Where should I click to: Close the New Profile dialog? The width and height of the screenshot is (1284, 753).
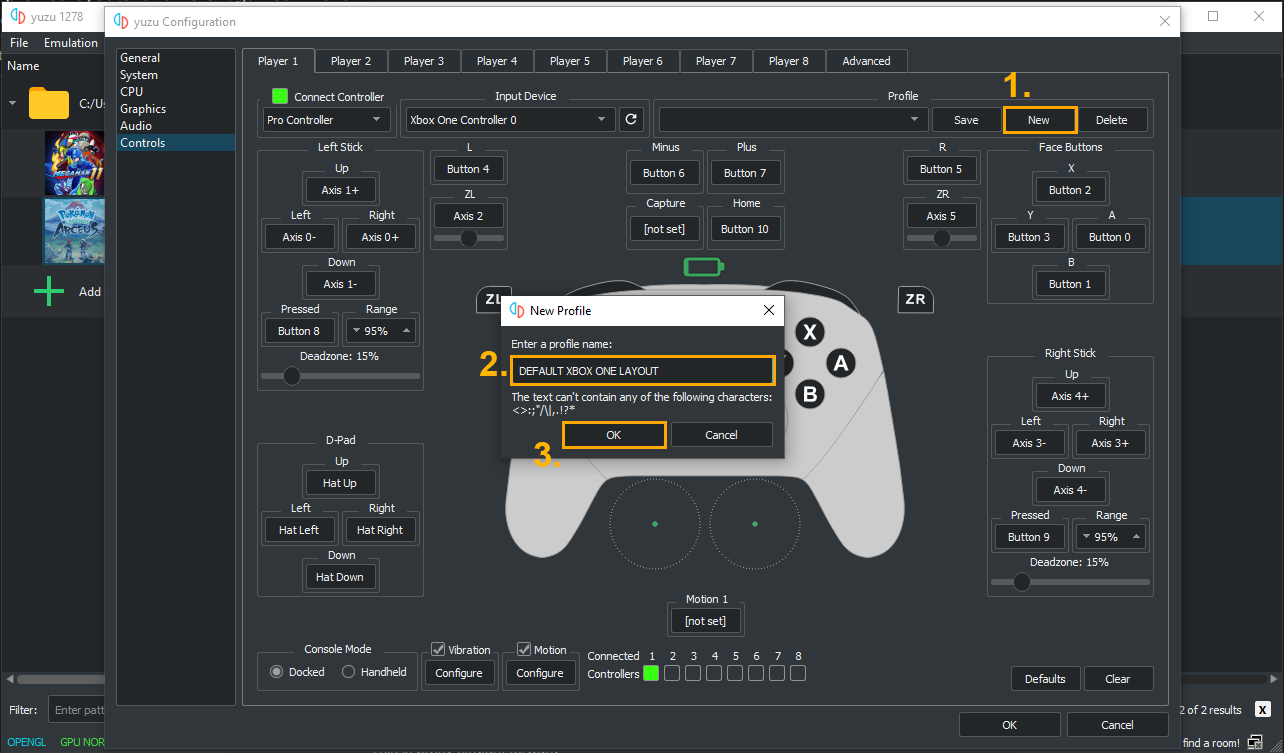coord(769,311)
